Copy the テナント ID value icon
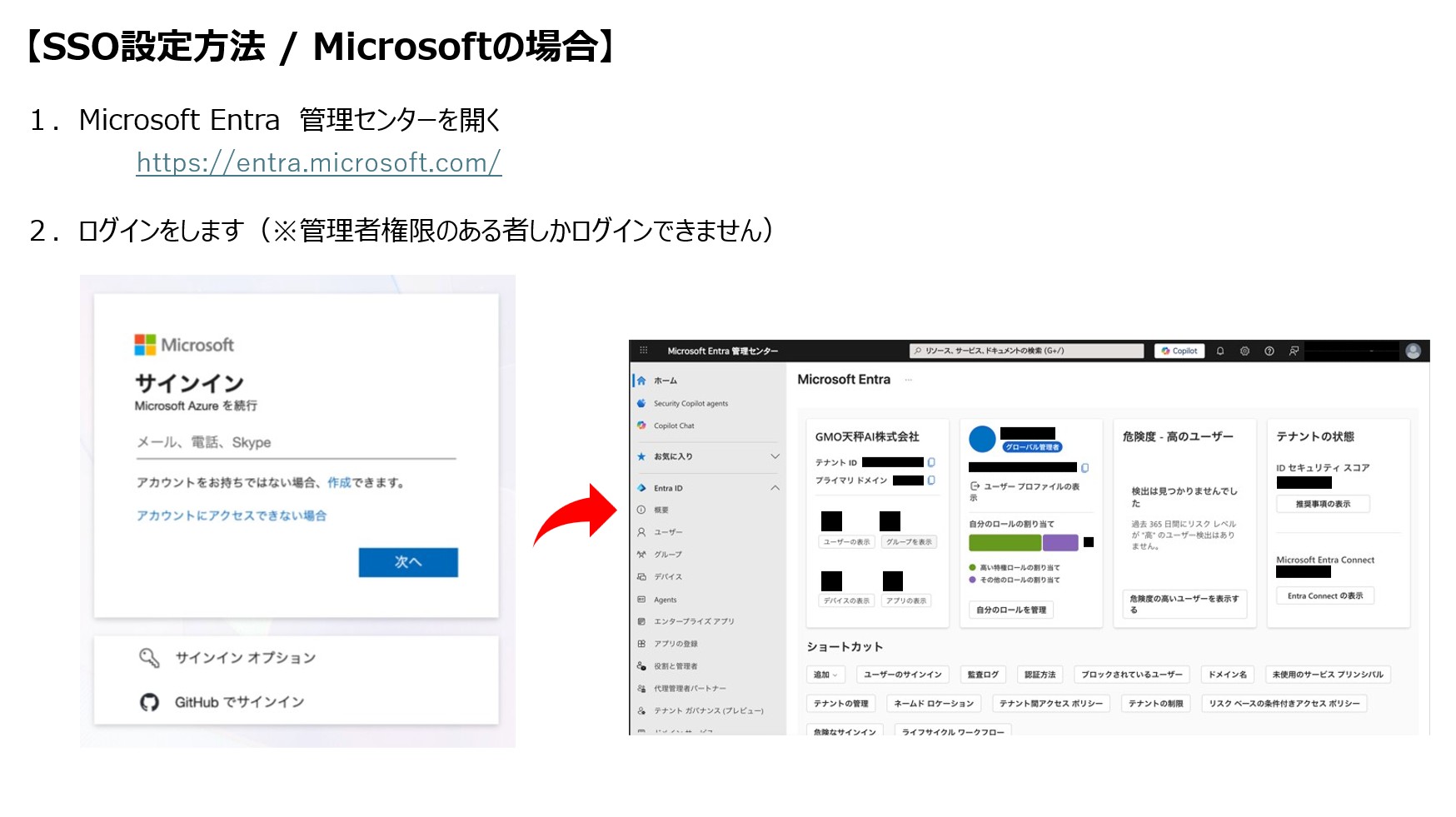This screenshot has width=1456, height=817. [x=931, y=462]
